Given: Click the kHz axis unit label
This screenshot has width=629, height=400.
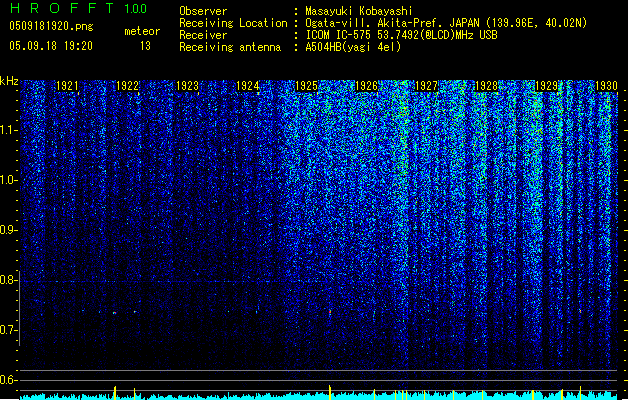Looking at the screenshot, I should pos(9,81).
